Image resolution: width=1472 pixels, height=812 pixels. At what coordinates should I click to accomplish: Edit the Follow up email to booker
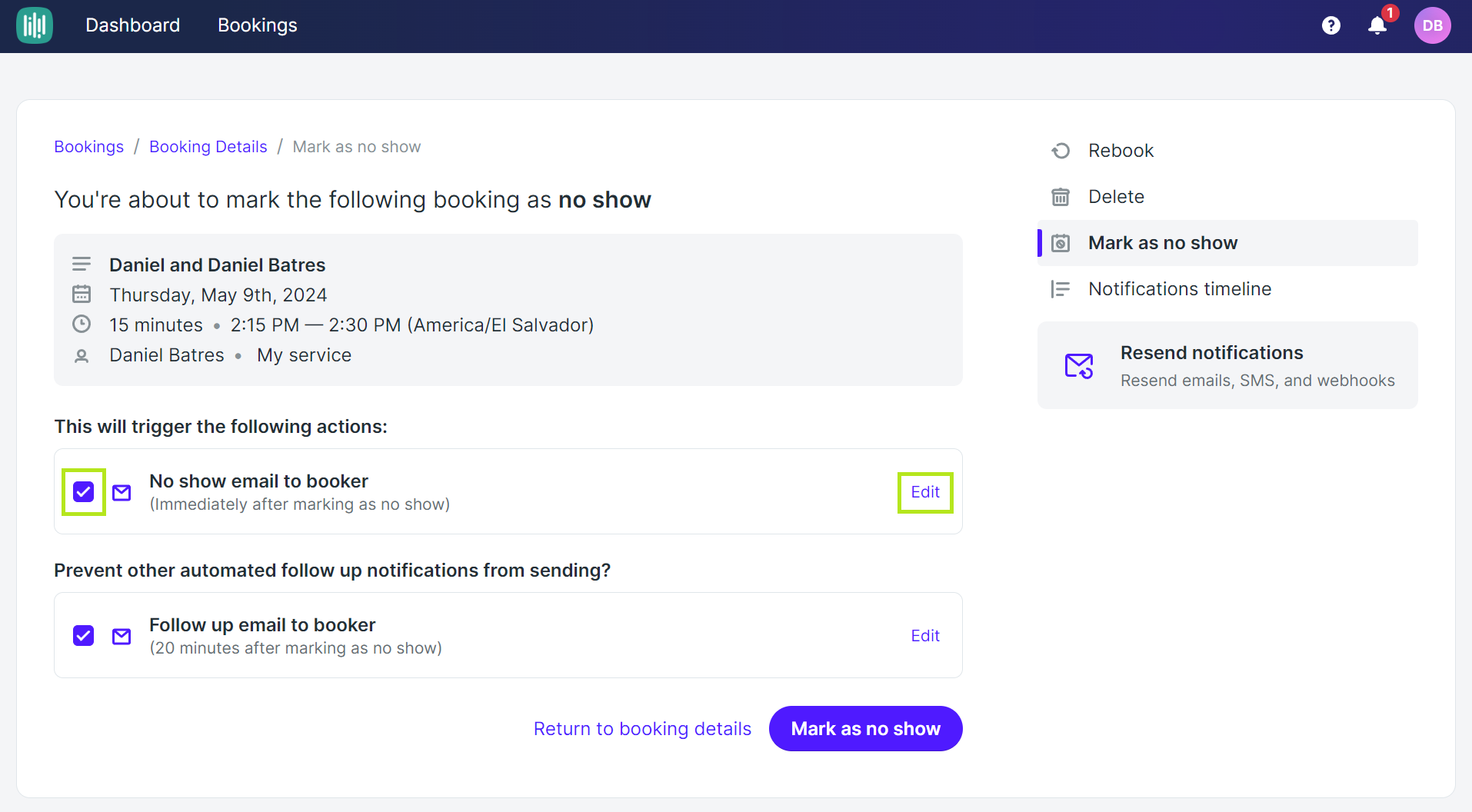(925, 636)
